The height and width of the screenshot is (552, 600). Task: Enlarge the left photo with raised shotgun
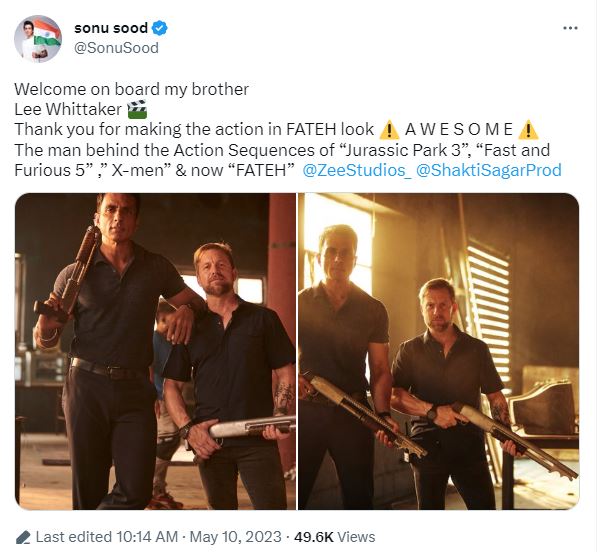(x=155, y=352)
